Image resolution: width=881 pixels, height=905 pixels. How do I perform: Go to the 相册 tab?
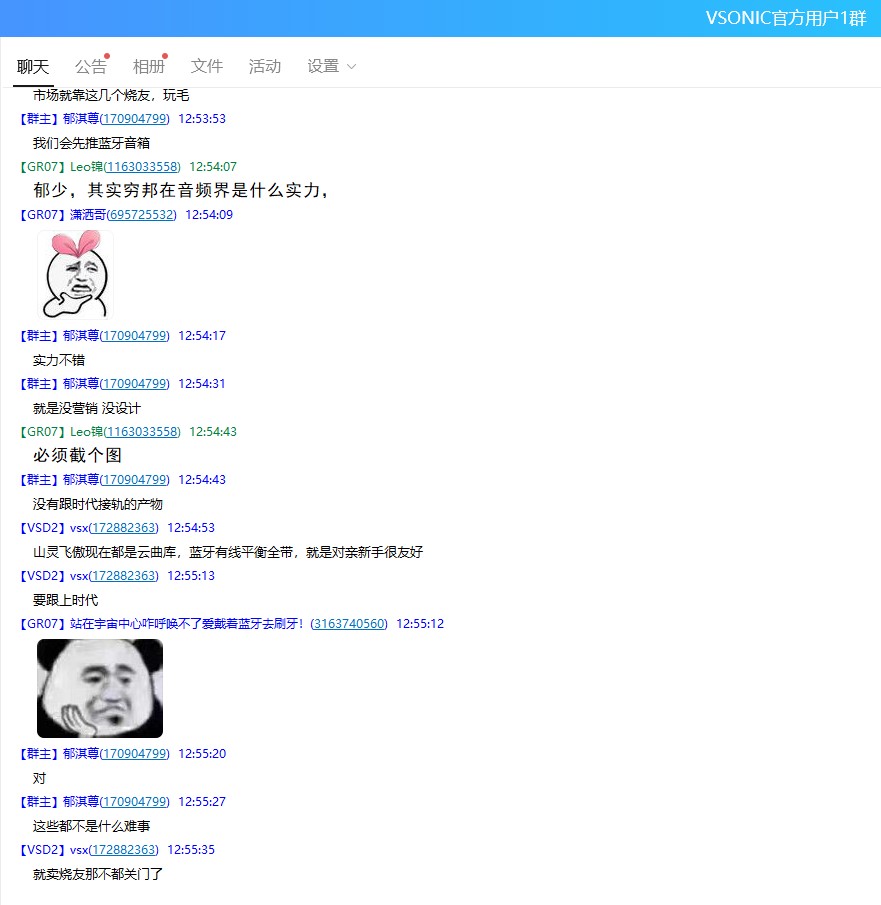pos(148,67)
